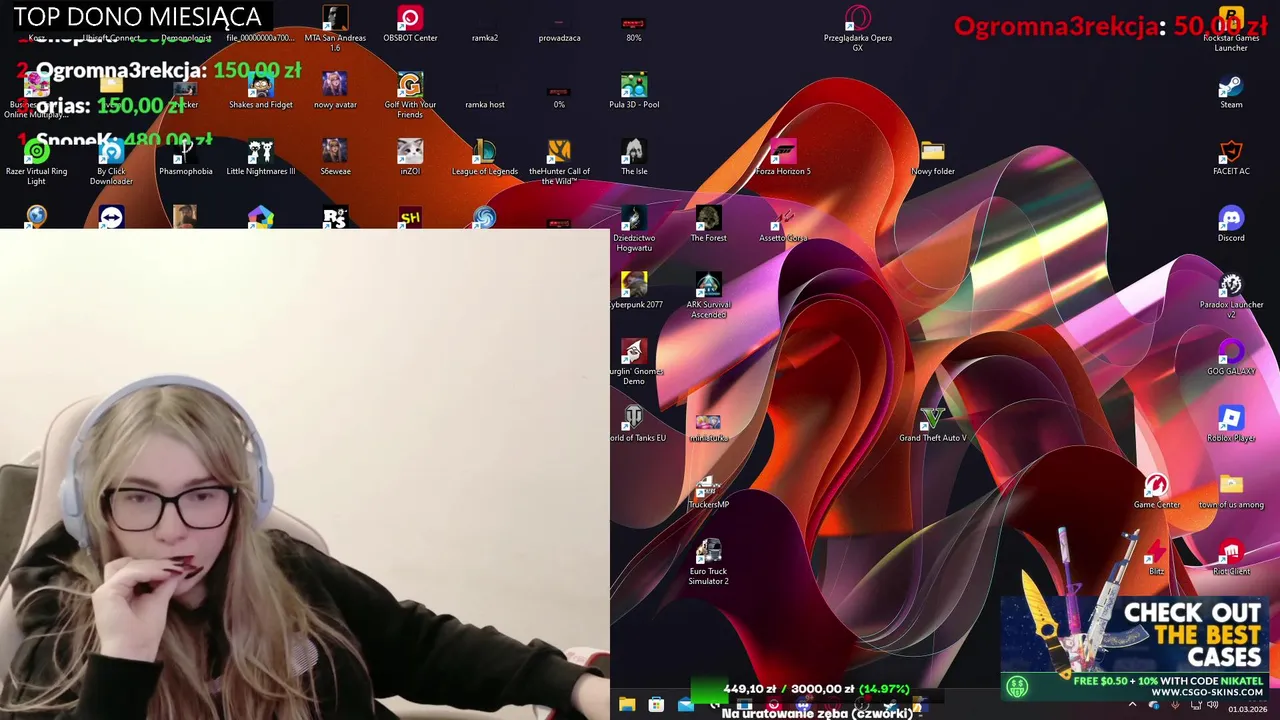Open Paradox Launcher v2 shortcut

1231,296
